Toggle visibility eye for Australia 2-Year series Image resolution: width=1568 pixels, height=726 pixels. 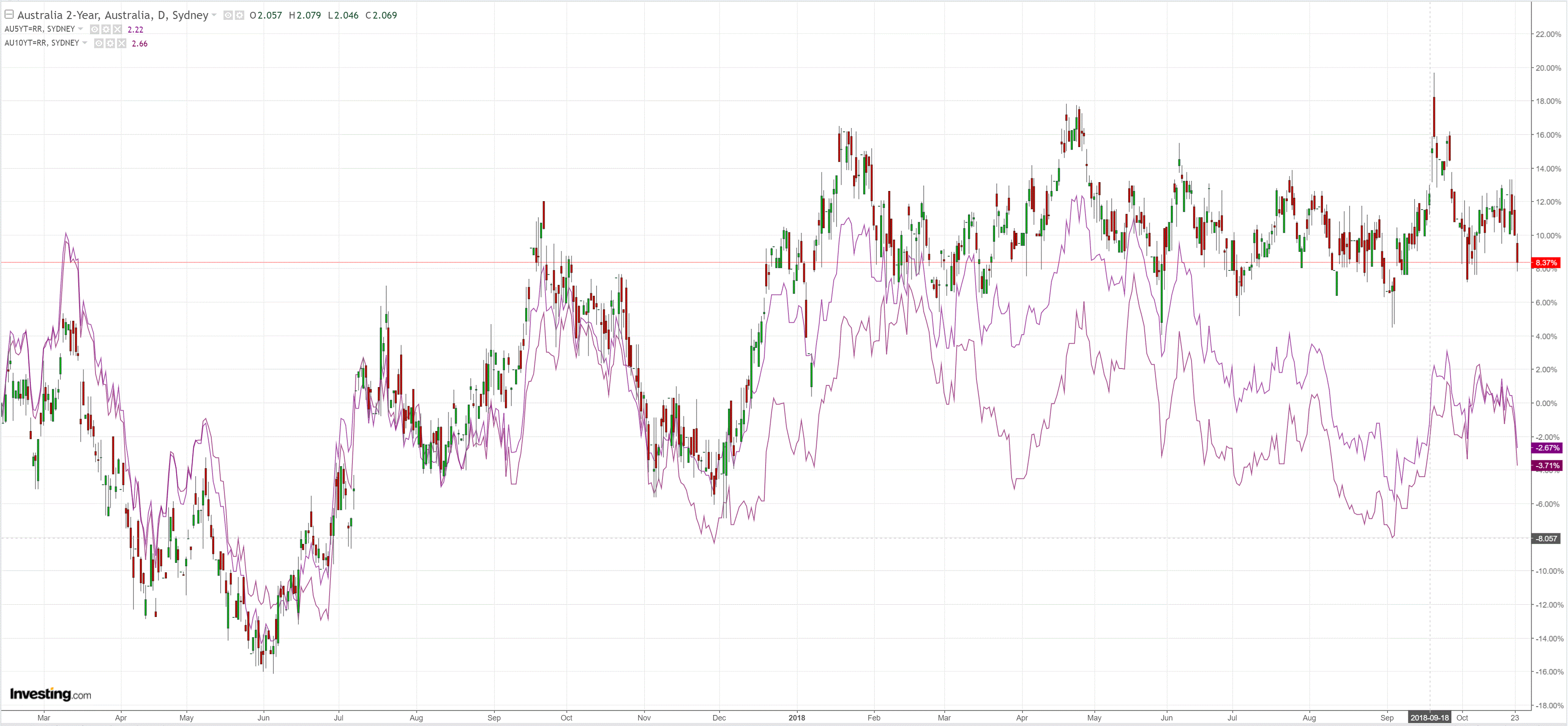pos(228,15)
